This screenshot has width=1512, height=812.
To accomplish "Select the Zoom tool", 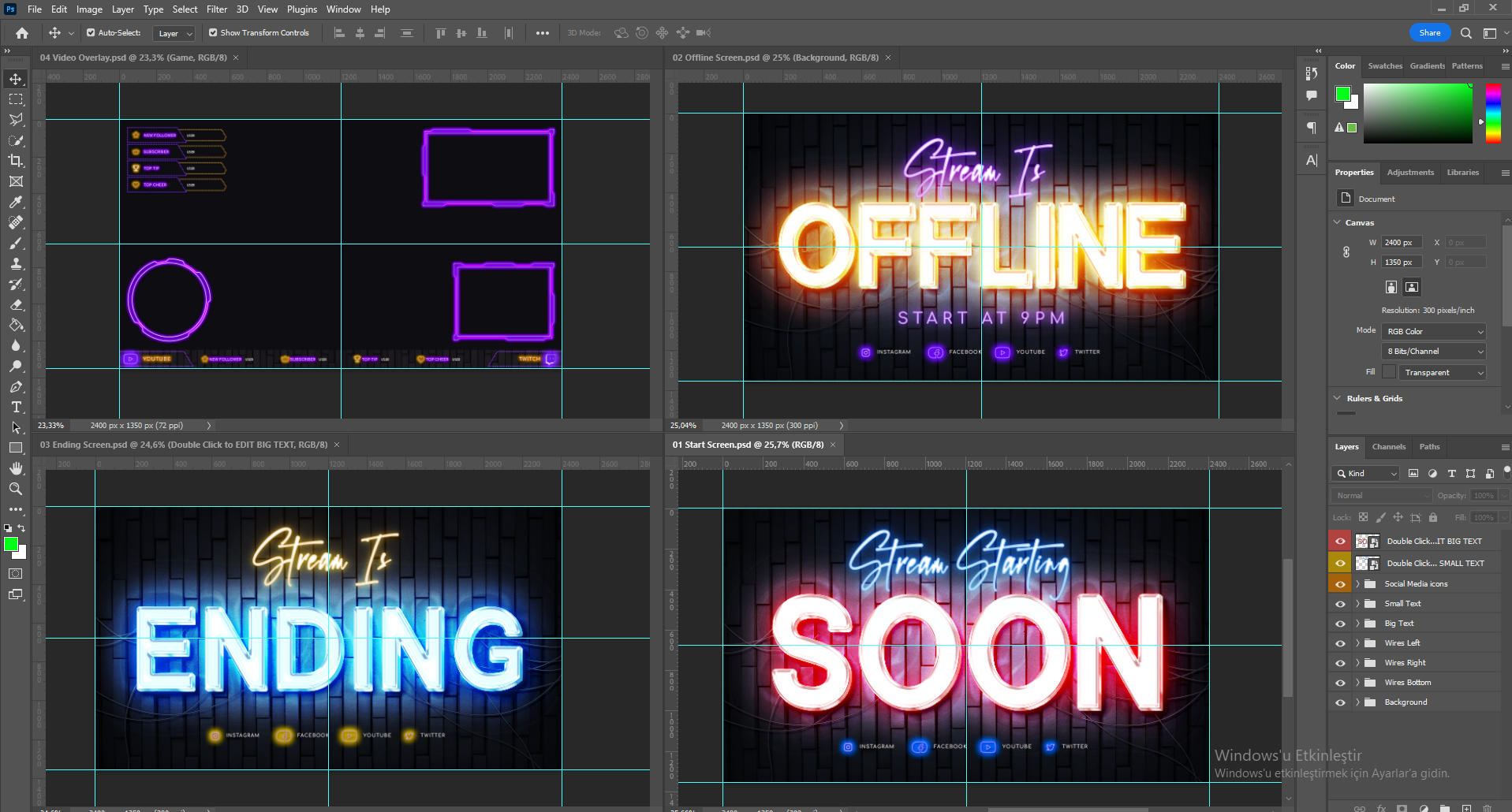I will point(16,489).
